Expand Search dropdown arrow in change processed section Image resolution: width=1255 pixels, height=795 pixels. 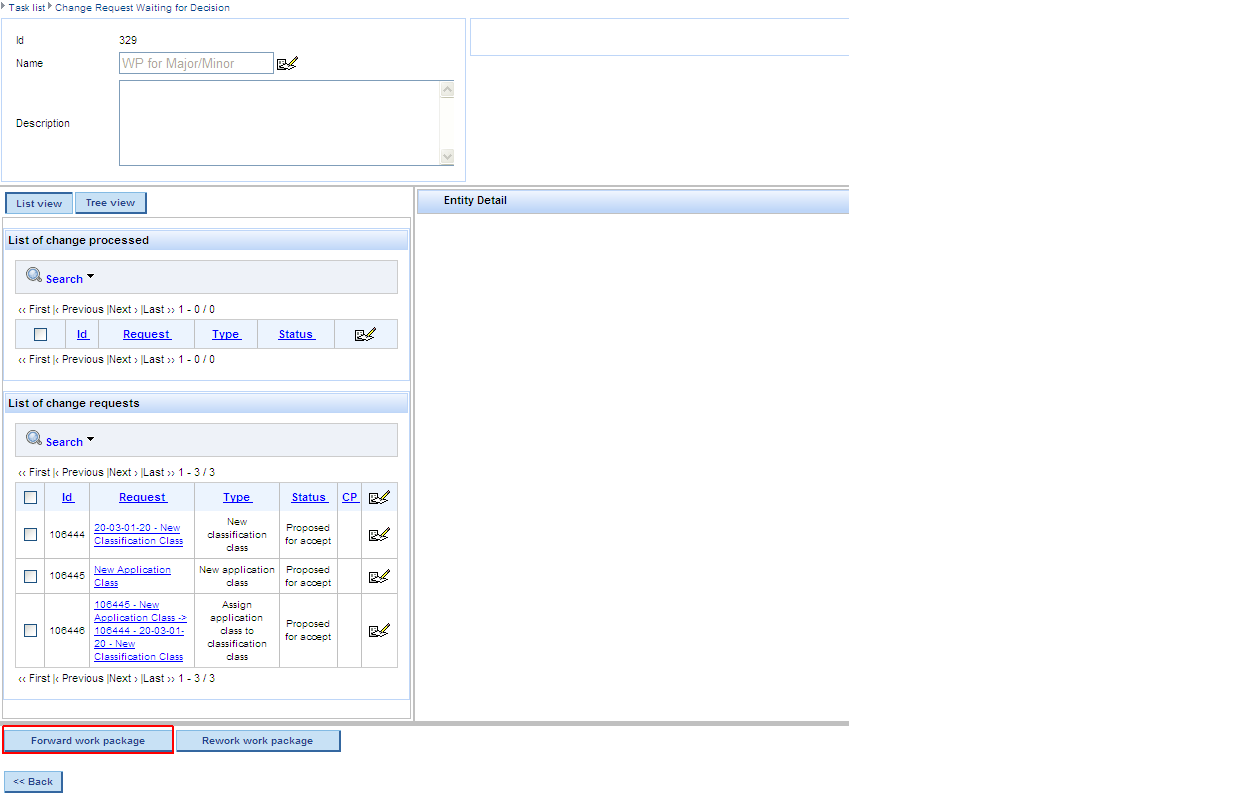point(90,277)
